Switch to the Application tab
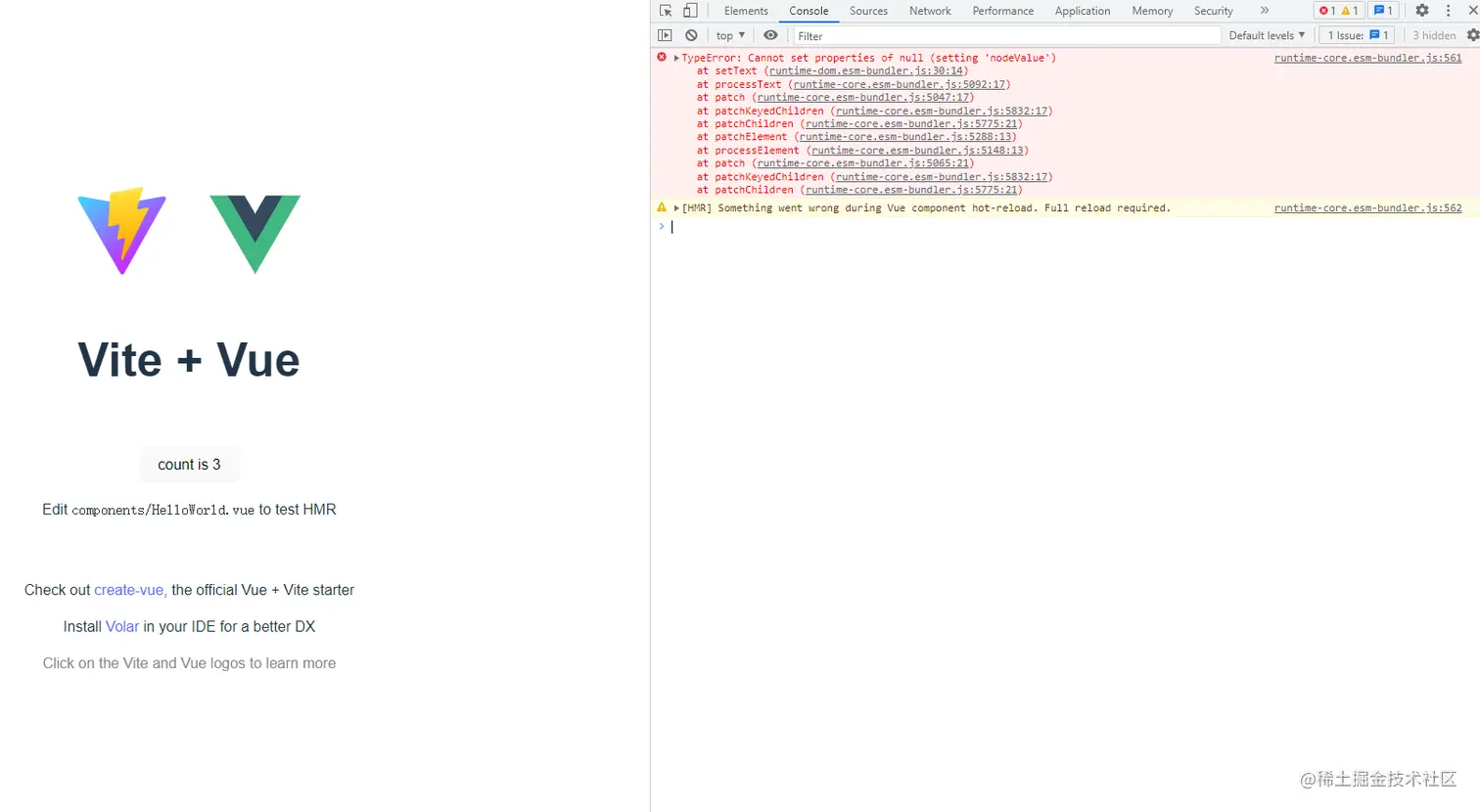 click(x=1083, y=11)
